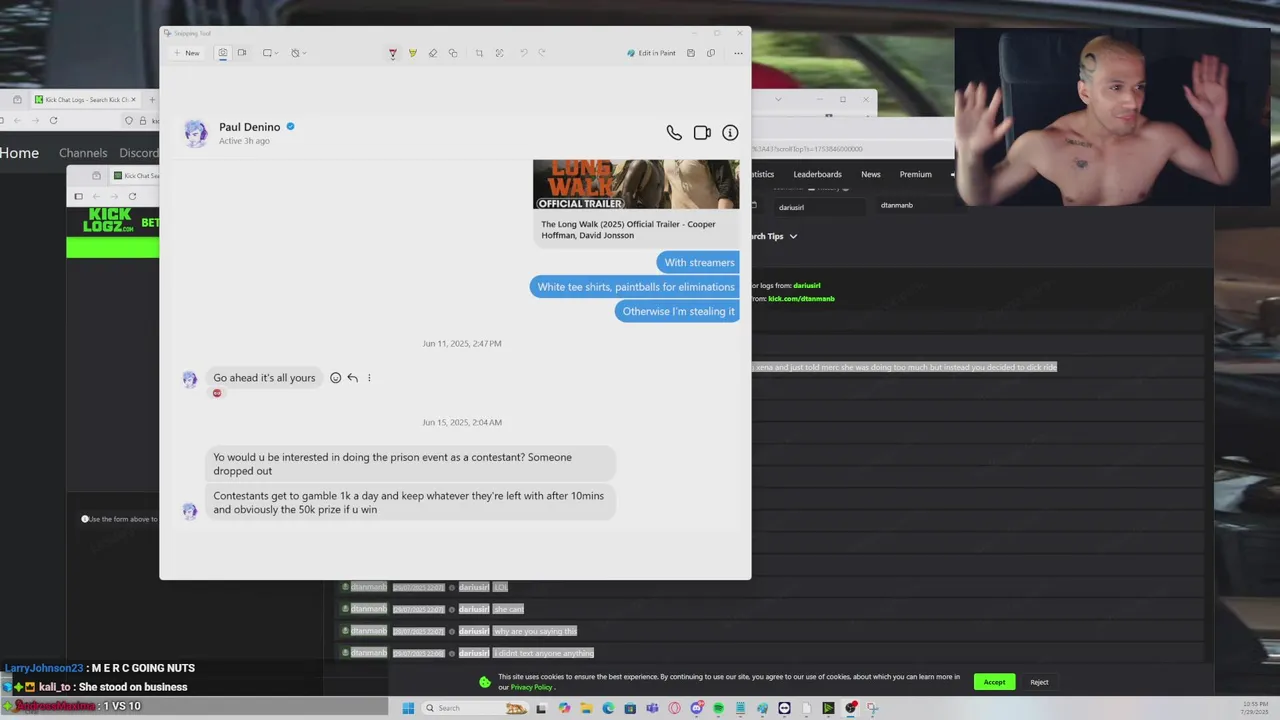Click Paul Denino's name in chat header
1280x720 pixels.
tap(249, 127)
